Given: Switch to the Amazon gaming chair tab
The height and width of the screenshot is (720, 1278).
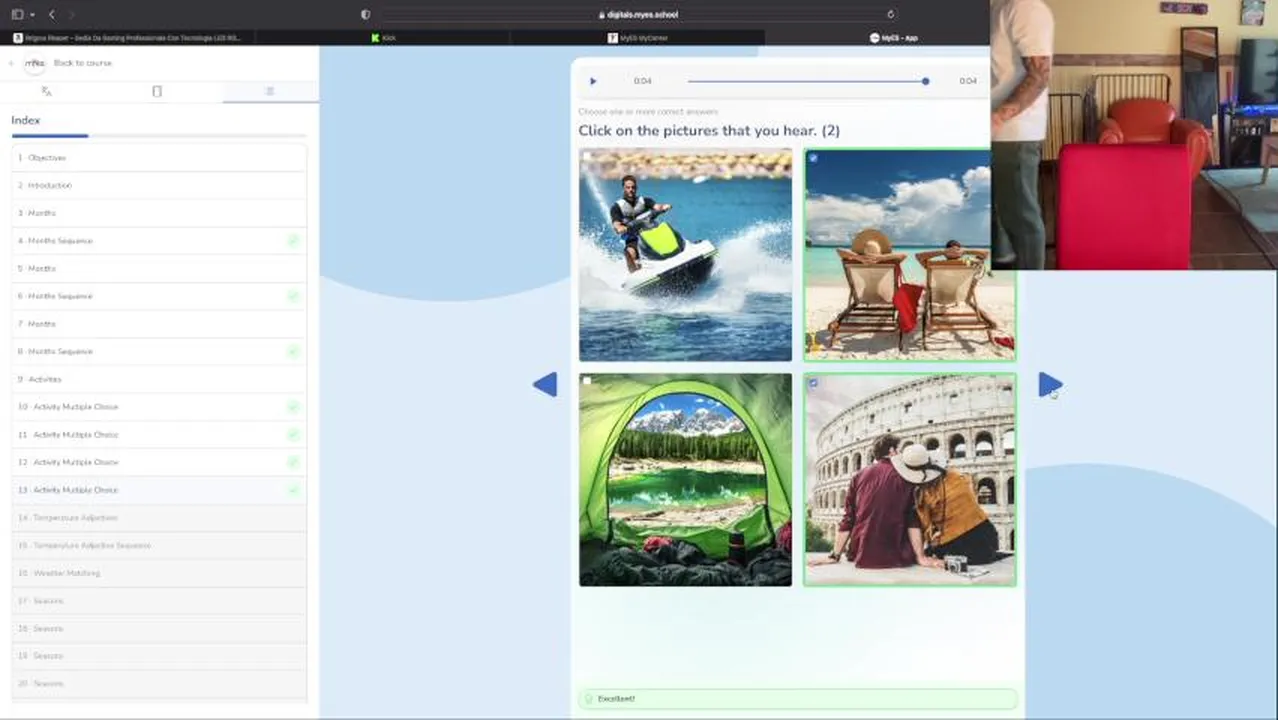Looking at the screenshot, I should pos(128,38).
